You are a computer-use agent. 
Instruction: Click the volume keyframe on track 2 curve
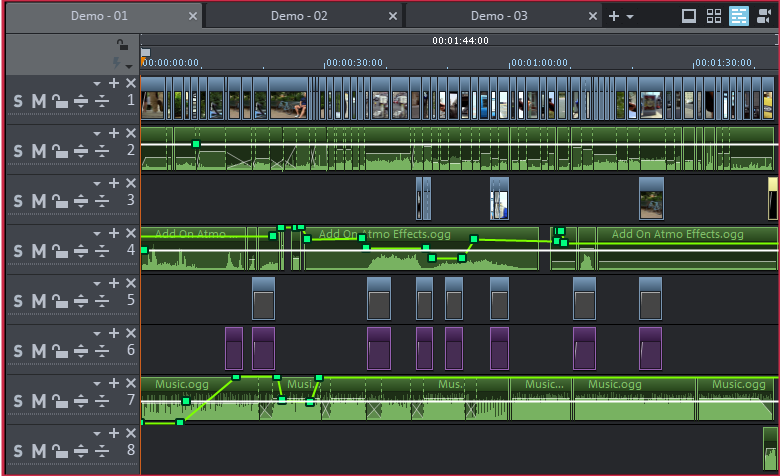pos(196,144)
